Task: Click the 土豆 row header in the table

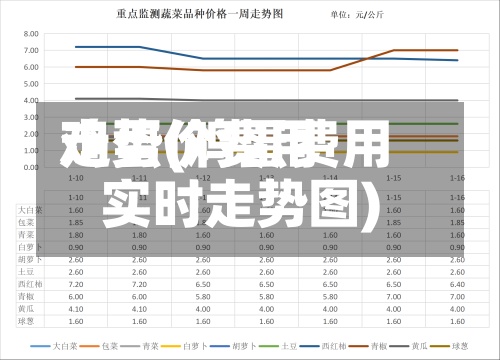Action: pos(26,272)
